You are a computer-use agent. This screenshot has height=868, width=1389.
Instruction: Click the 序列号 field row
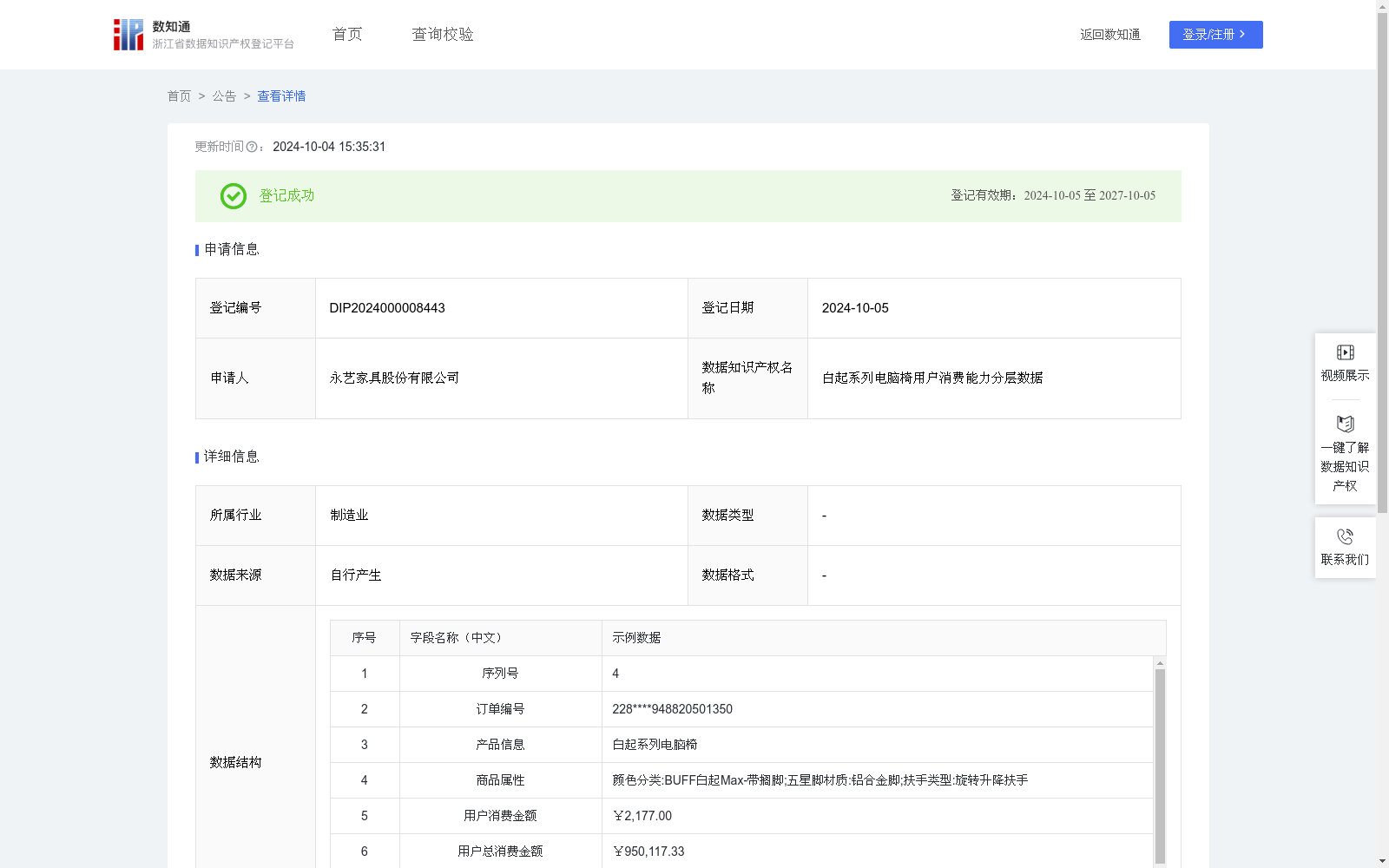coord(741,674)
